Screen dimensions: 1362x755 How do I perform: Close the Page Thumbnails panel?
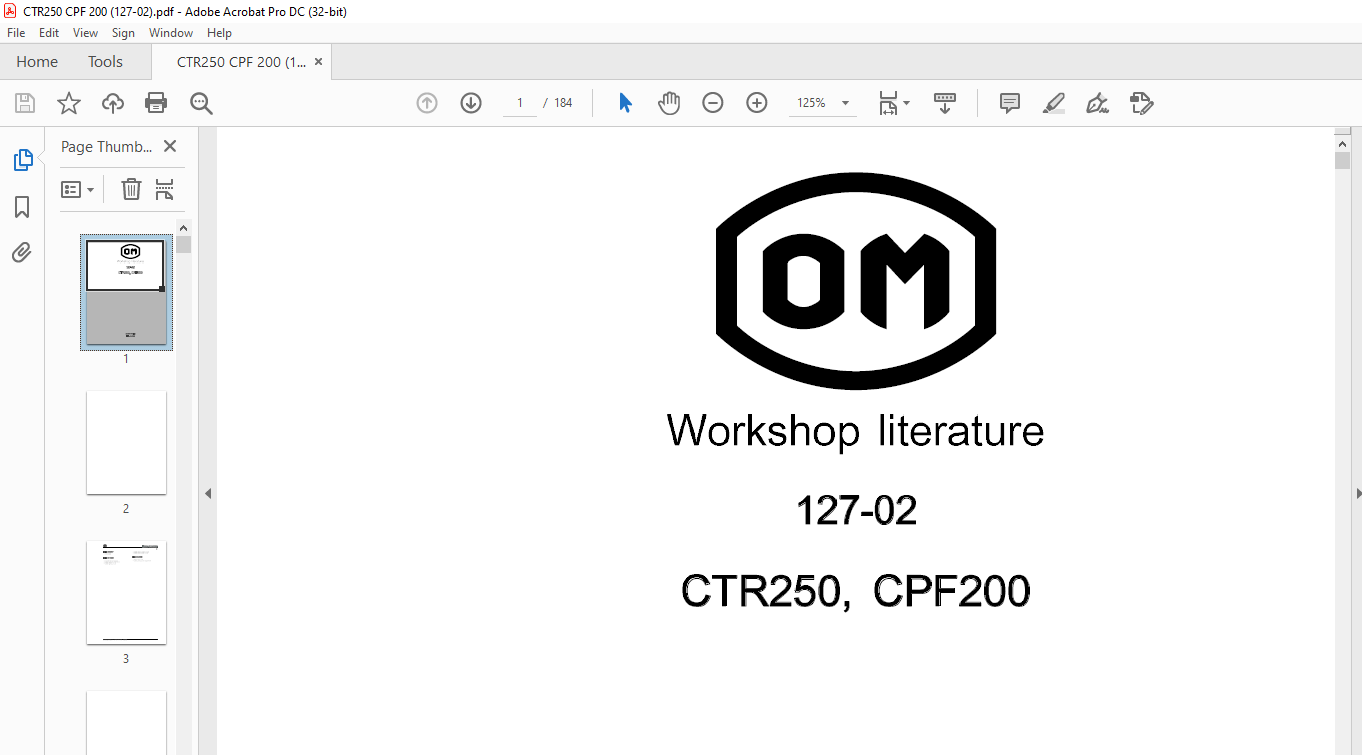tap(170, 146)
